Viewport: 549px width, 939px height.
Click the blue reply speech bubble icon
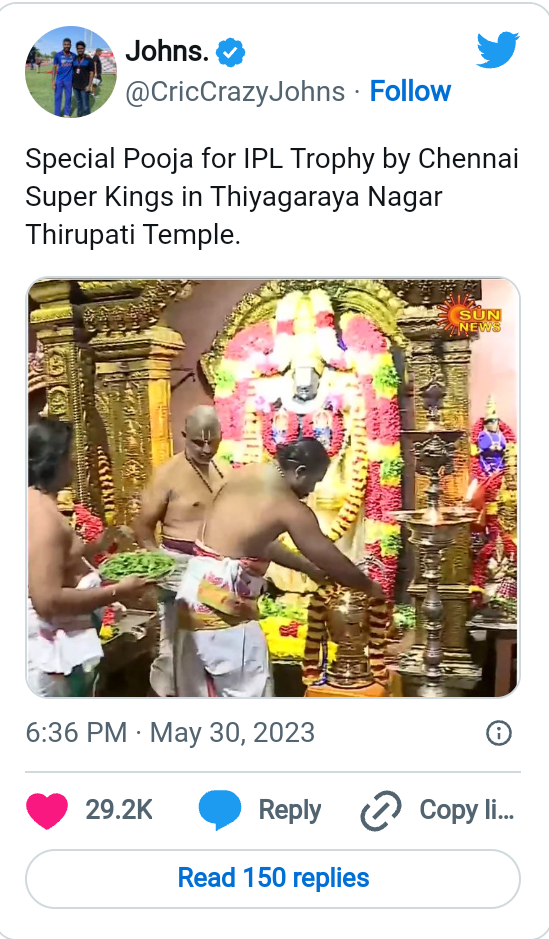[220, 810]
